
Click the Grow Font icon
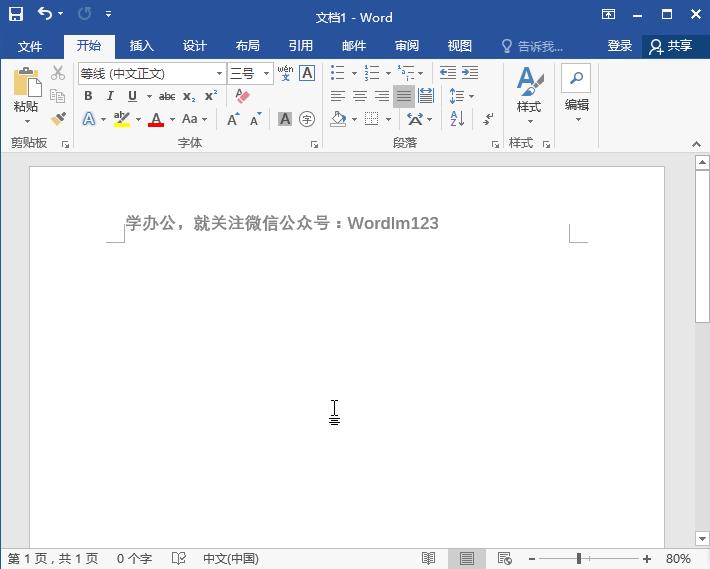point(233,119)
